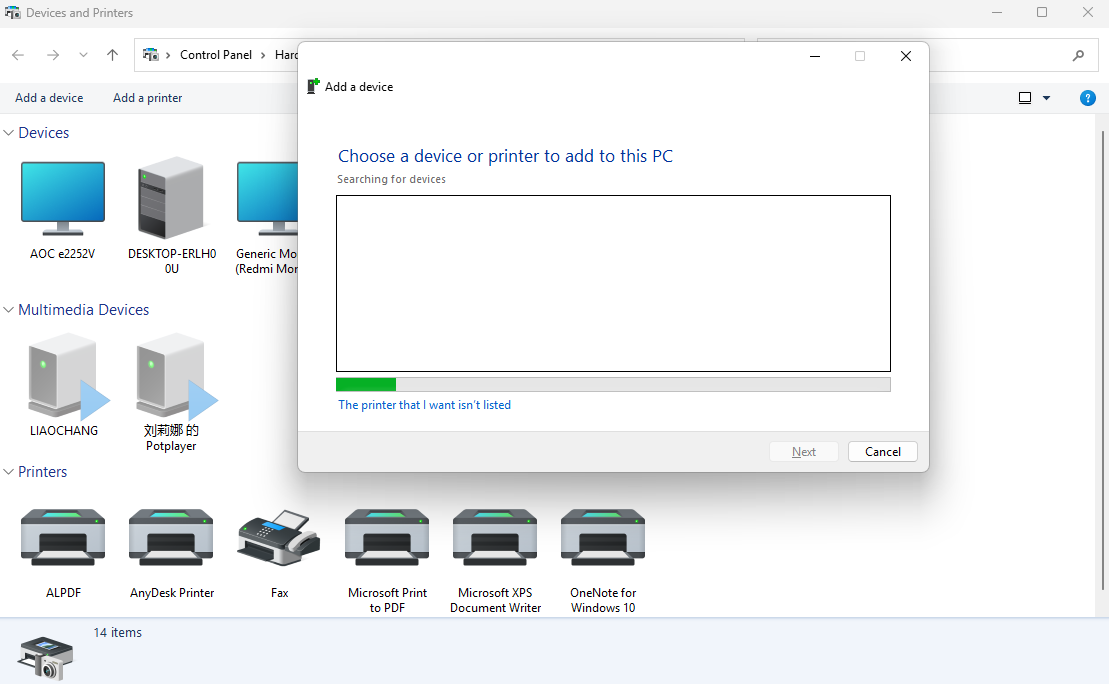Click Add a printer in toolbar
This screenshot has width=1109, height=684.
pyautogui.click(x=147, y=98)
